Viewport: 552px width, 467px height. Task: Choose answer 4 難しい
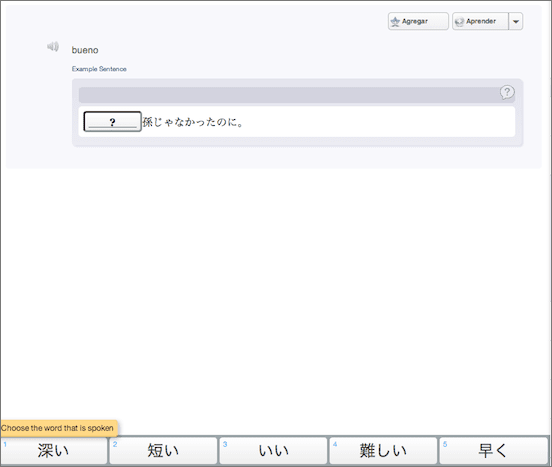pyautogui.click(x=383, y=450)
